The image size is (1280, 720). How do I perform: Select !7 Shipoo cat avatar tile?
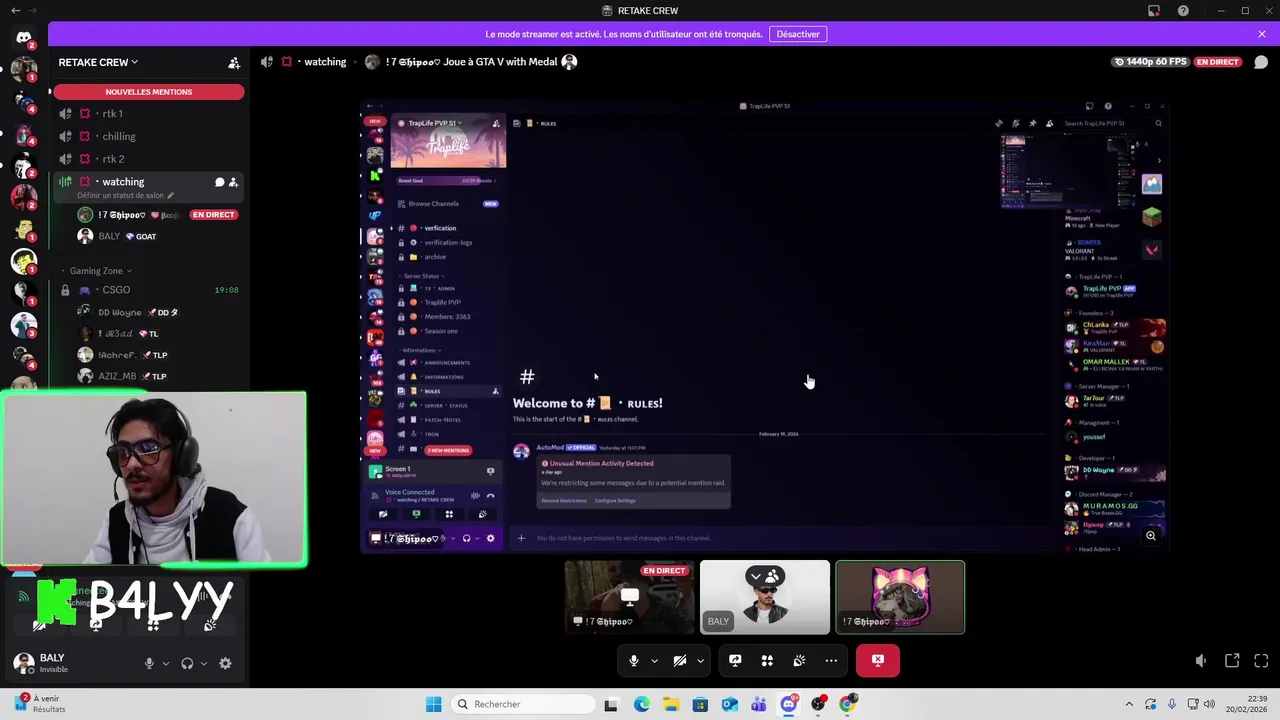tap(900, 597)
